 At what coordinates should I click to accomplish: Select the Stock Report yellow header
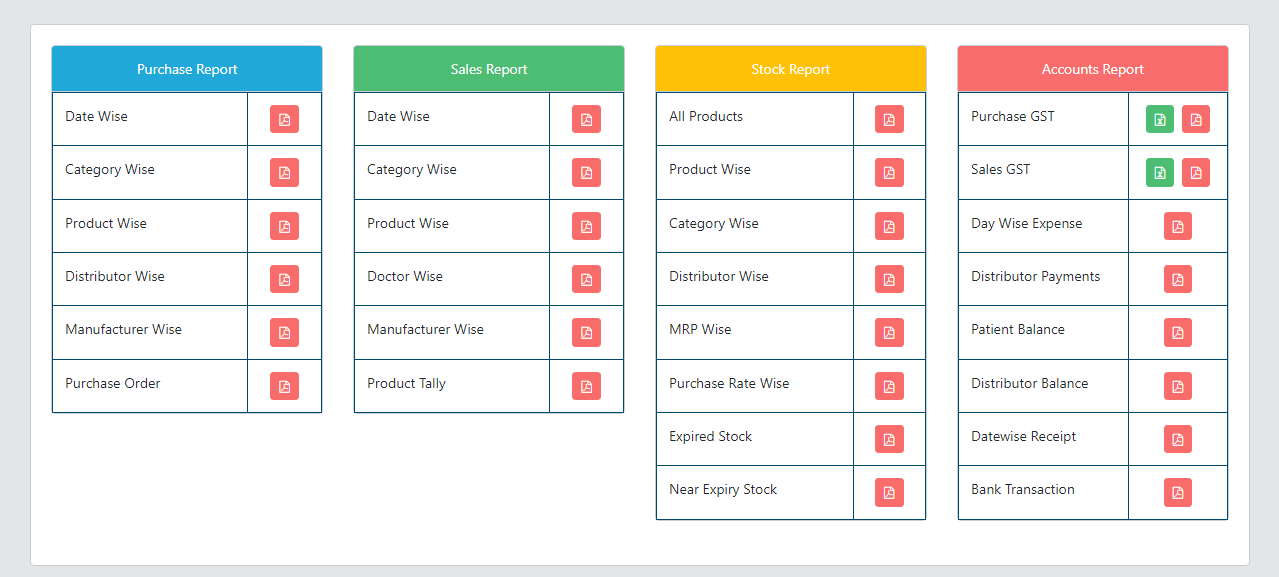pyautogui.click(x=791, y=69)
